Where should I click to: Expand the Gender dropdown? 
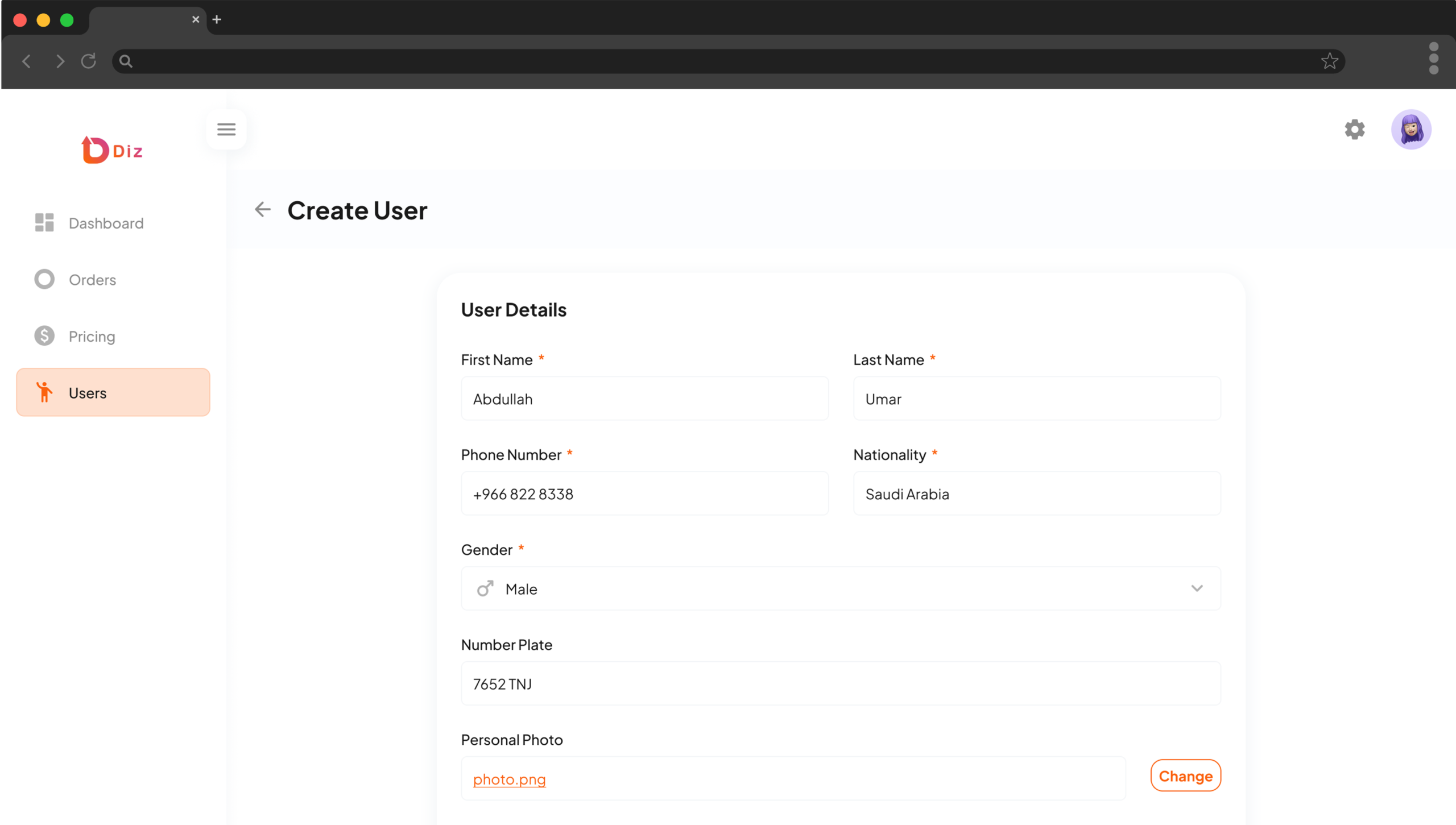[x=1197, y=588]
